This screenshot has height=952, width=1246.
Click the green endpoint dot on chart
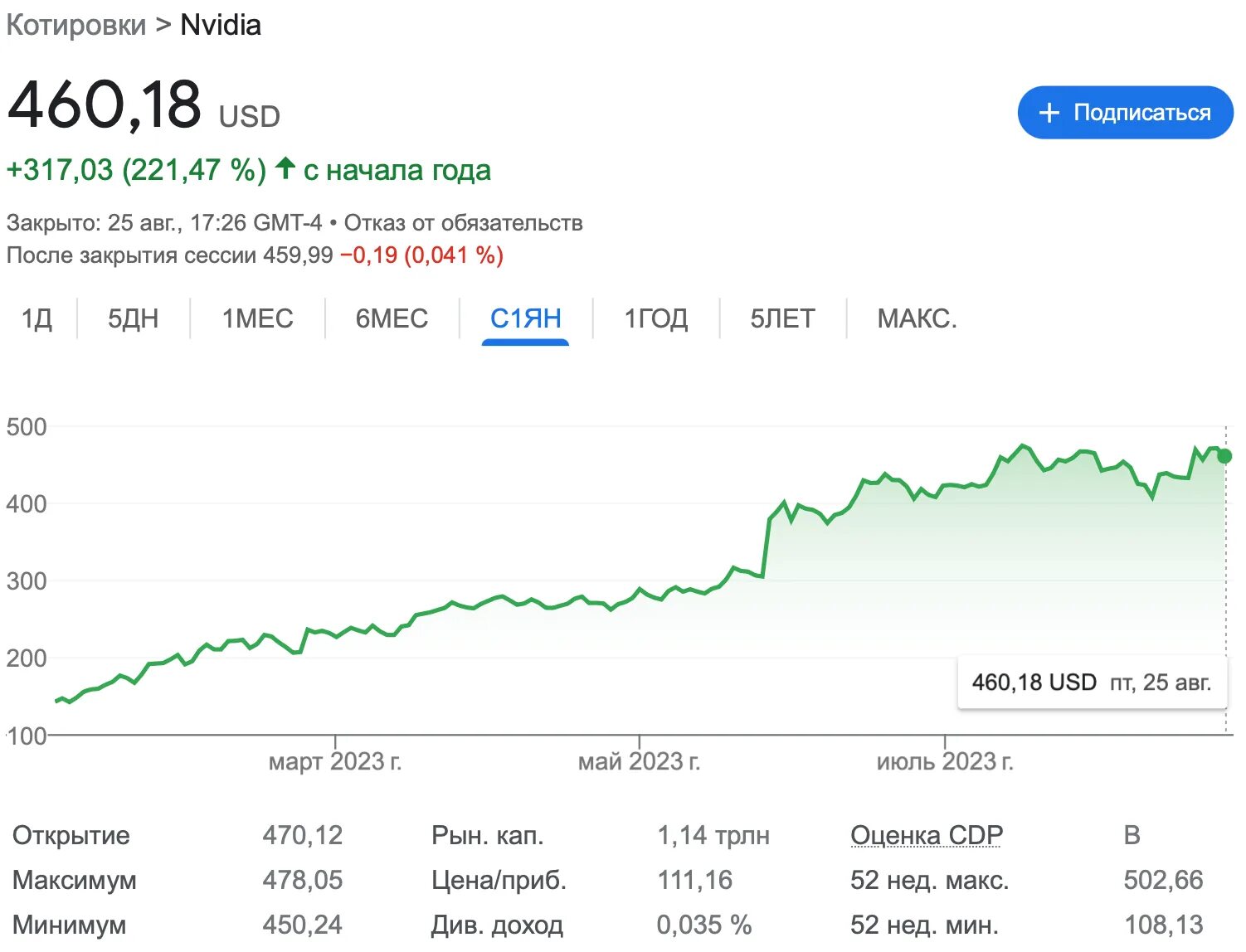click(x=1224, y=456)
